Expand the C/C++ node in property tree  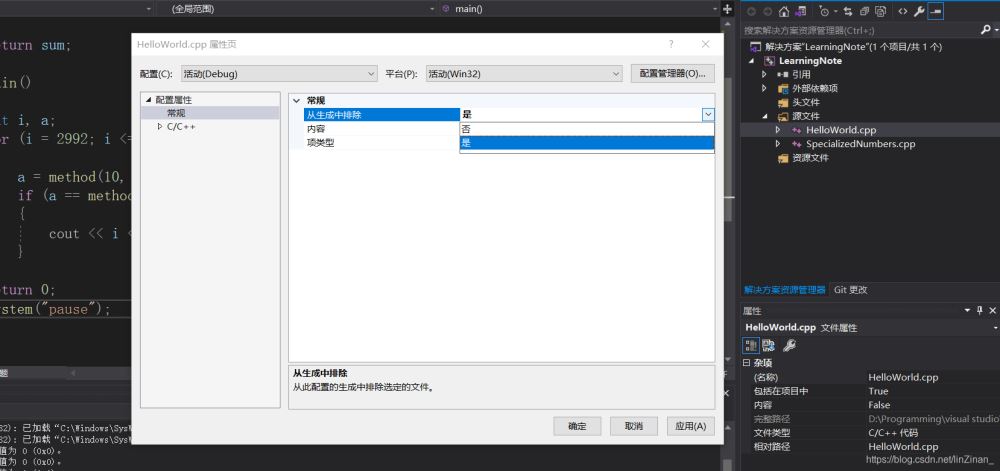point(159,127)
